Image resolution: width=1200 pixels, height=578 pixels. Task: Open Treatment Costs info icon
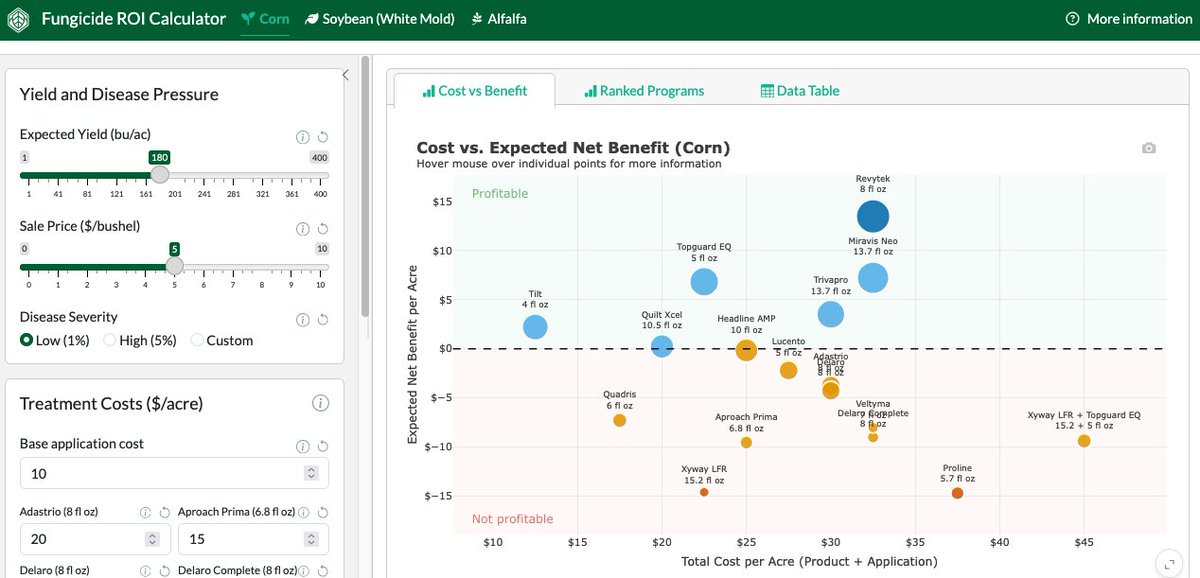point(320,403)
